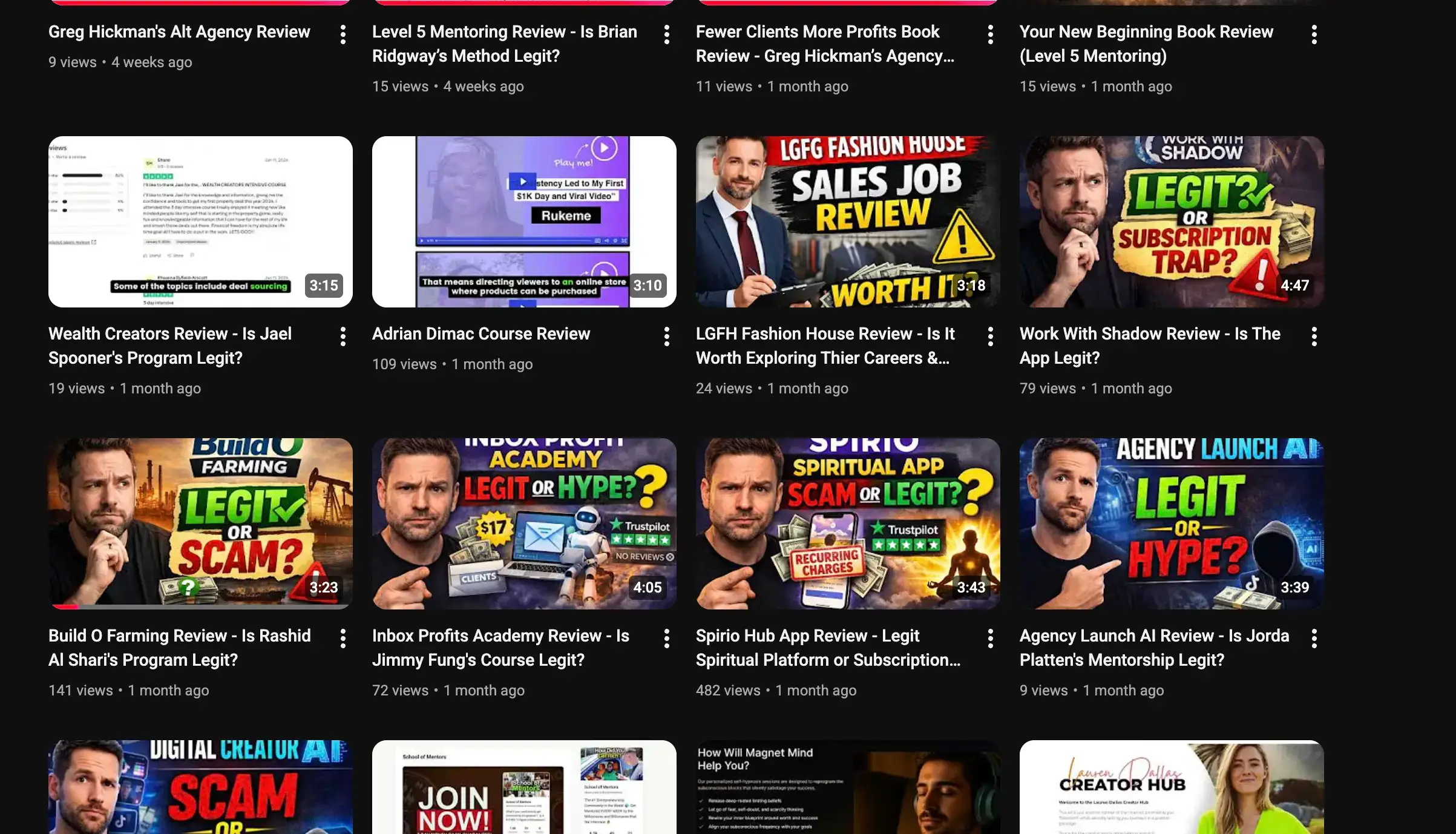Viewport: 1456px width, 834px height.
Task: Click title Build O Farming Review
Action: tap(180, 648)
